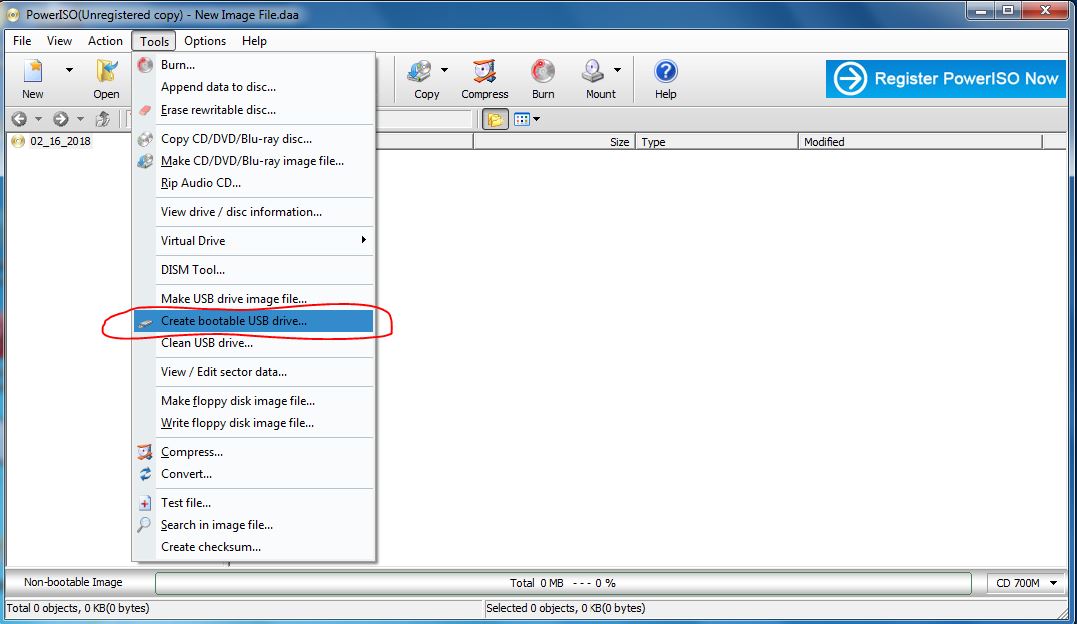The width and height of the screenshot is (1077, 624).
Task: Go forward using the navigation arrow
Action: pyautogui.click(x=61, y=118)
